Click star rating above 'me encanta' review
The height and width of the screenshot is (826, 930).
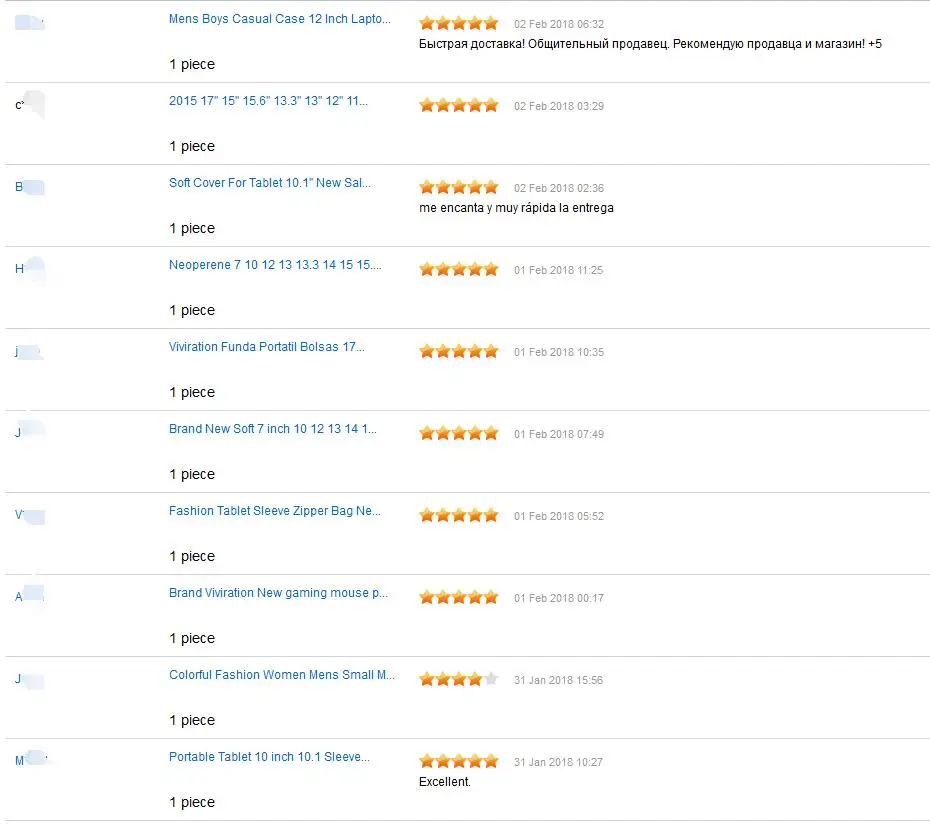pos(458,188)
